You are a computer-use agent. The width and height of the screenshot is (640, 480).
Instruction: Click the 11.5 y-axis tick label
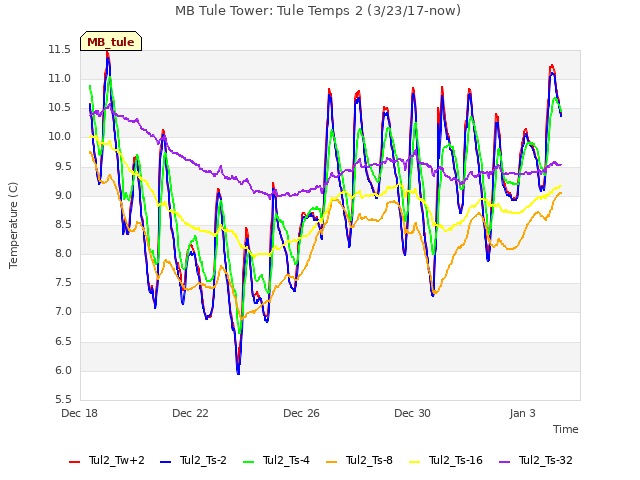60,50
